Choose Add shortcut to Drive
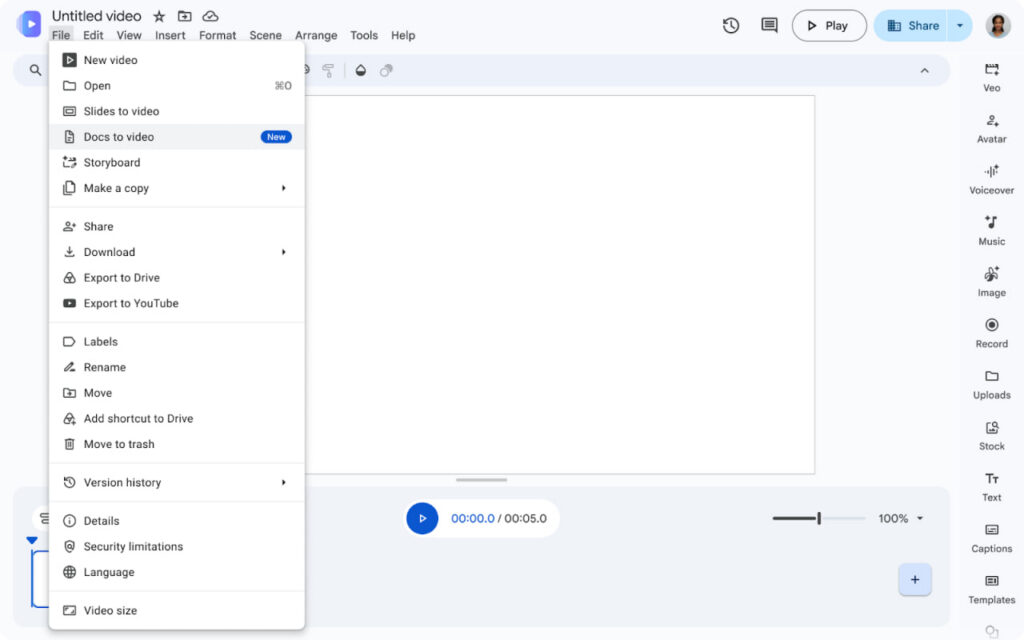 pyautogui.click(x=177, y=419)
